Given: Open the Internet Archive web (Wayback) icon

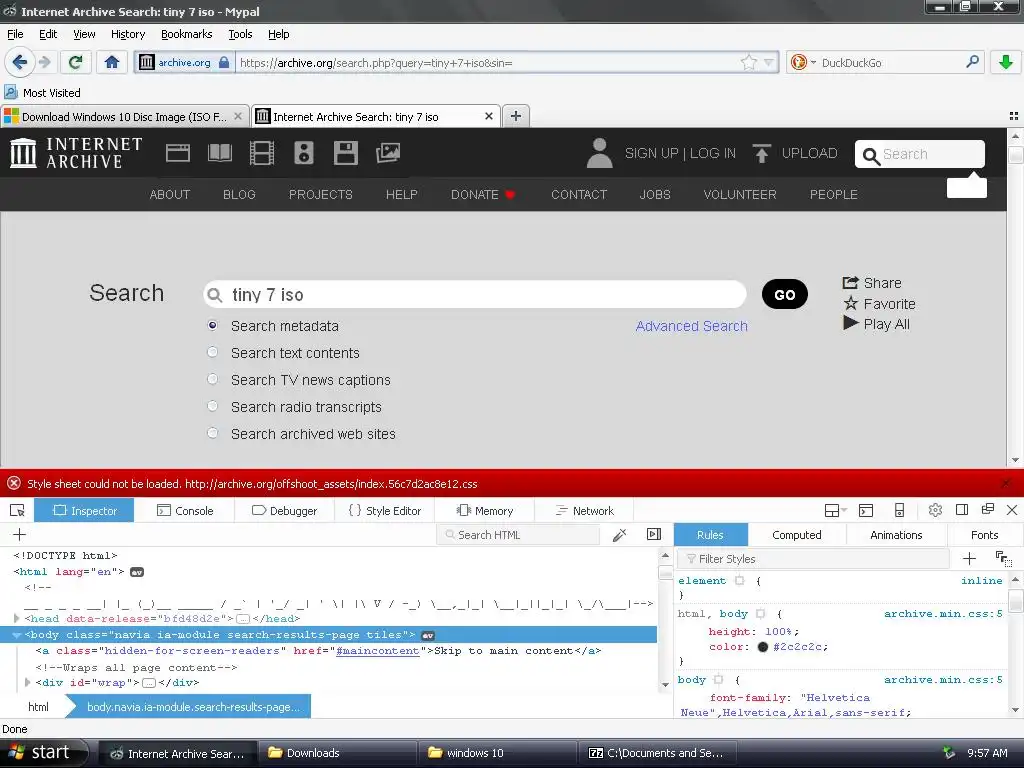Looking at the screenshot, I should click(178, 153).
